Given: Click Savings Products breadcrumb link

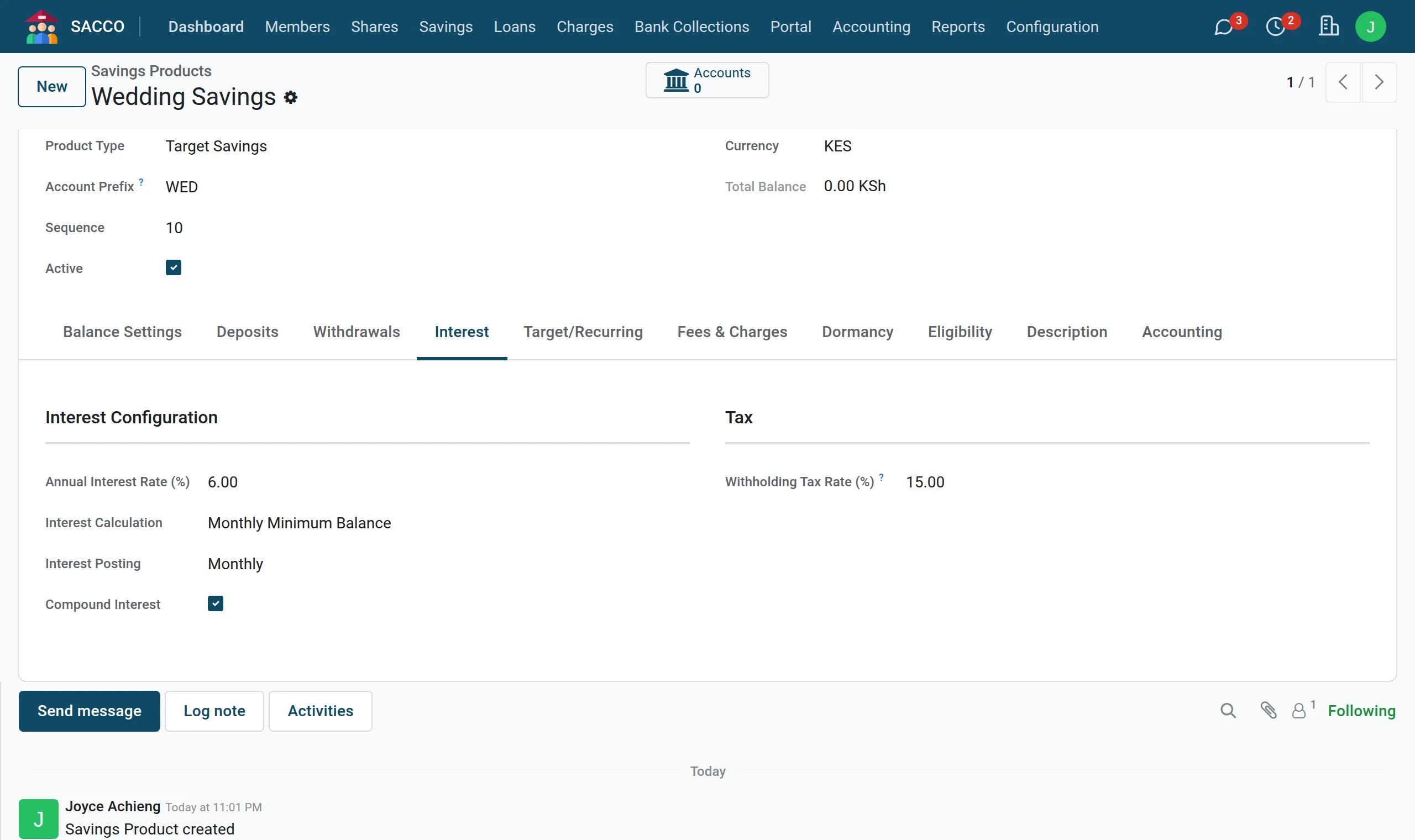Looking at the screenshot, I should click(x=151, y=71).
